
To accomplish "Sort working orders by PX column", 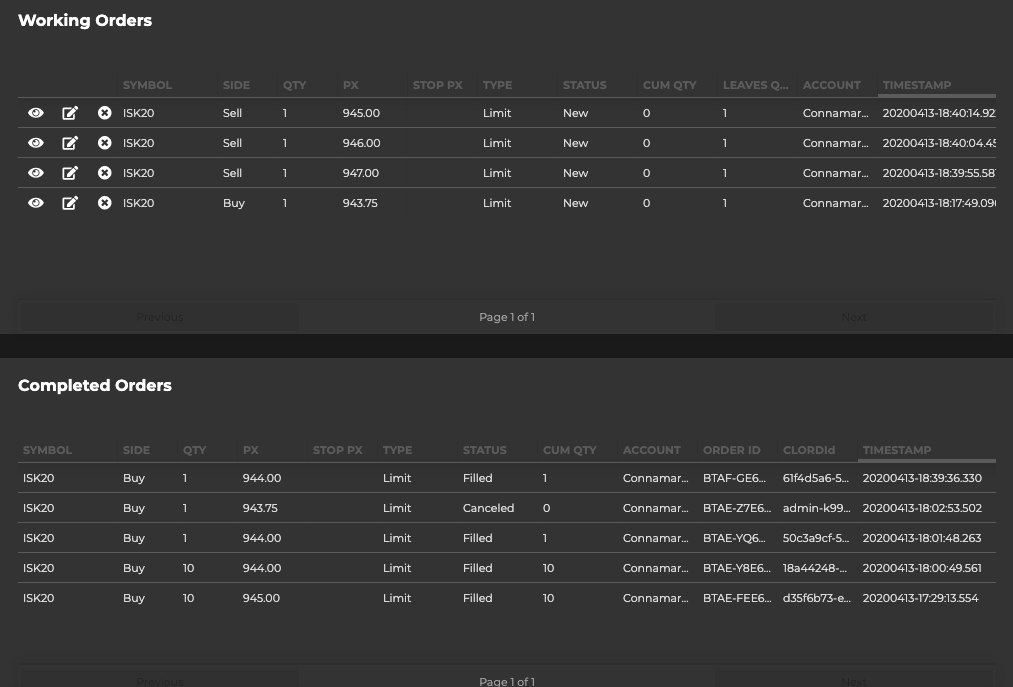I will click(350, 85).
